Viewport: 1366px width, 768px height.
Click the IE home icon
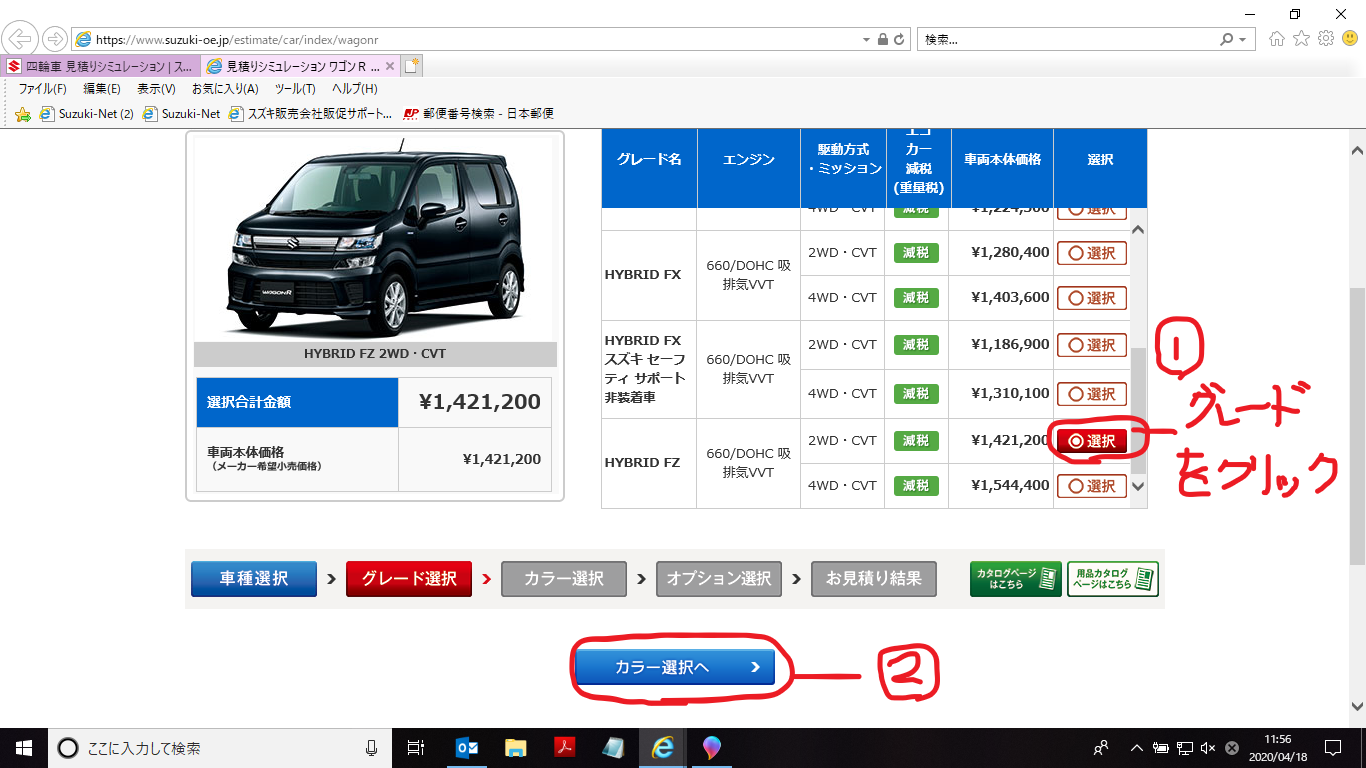click(1277, 39)
